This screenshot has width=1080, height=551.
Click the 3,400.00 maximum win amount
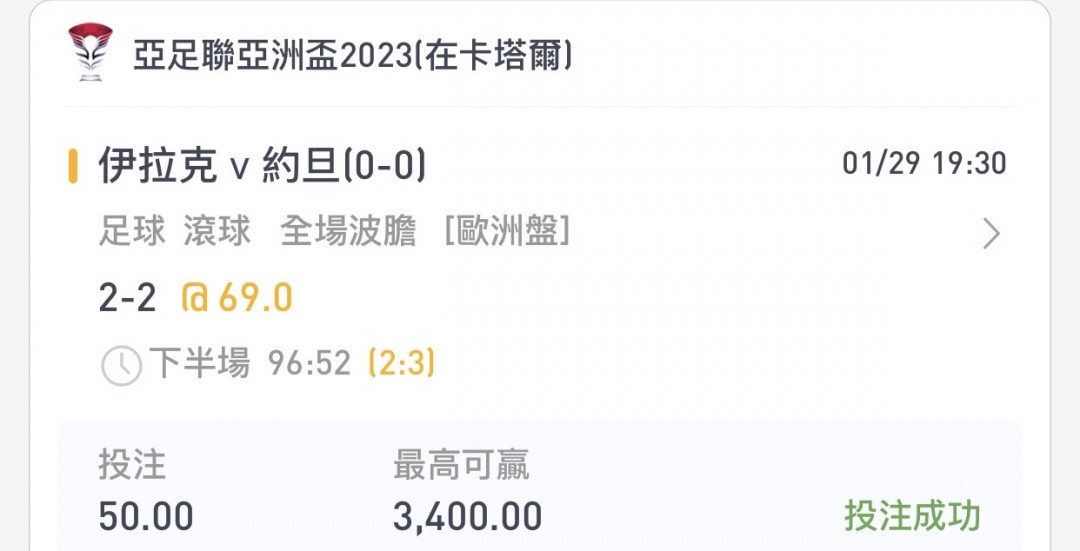[x=468, y=517]
